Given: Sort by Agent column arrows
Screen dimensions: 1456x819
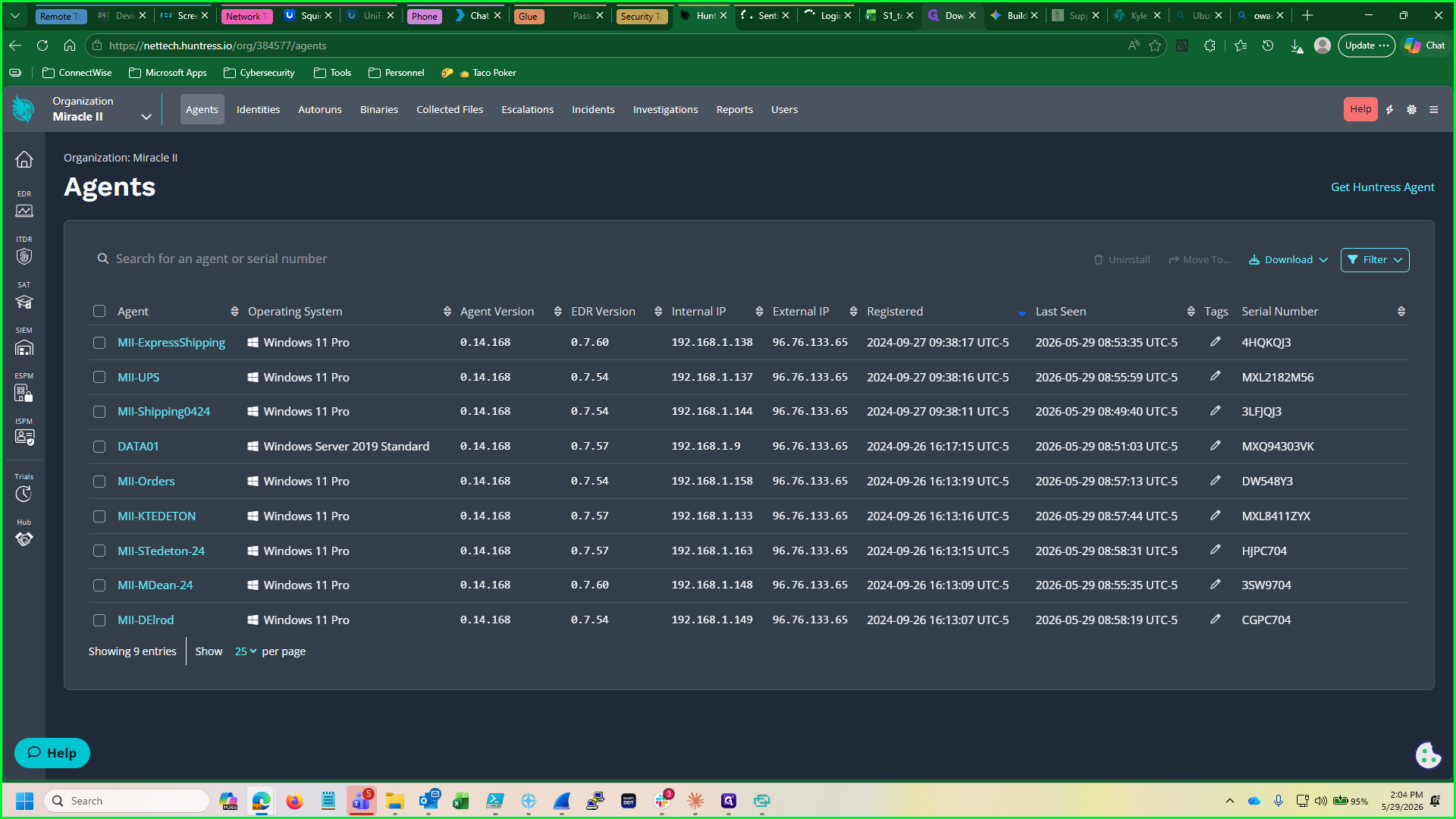Looking at the screenshot, I should (234, 312).
